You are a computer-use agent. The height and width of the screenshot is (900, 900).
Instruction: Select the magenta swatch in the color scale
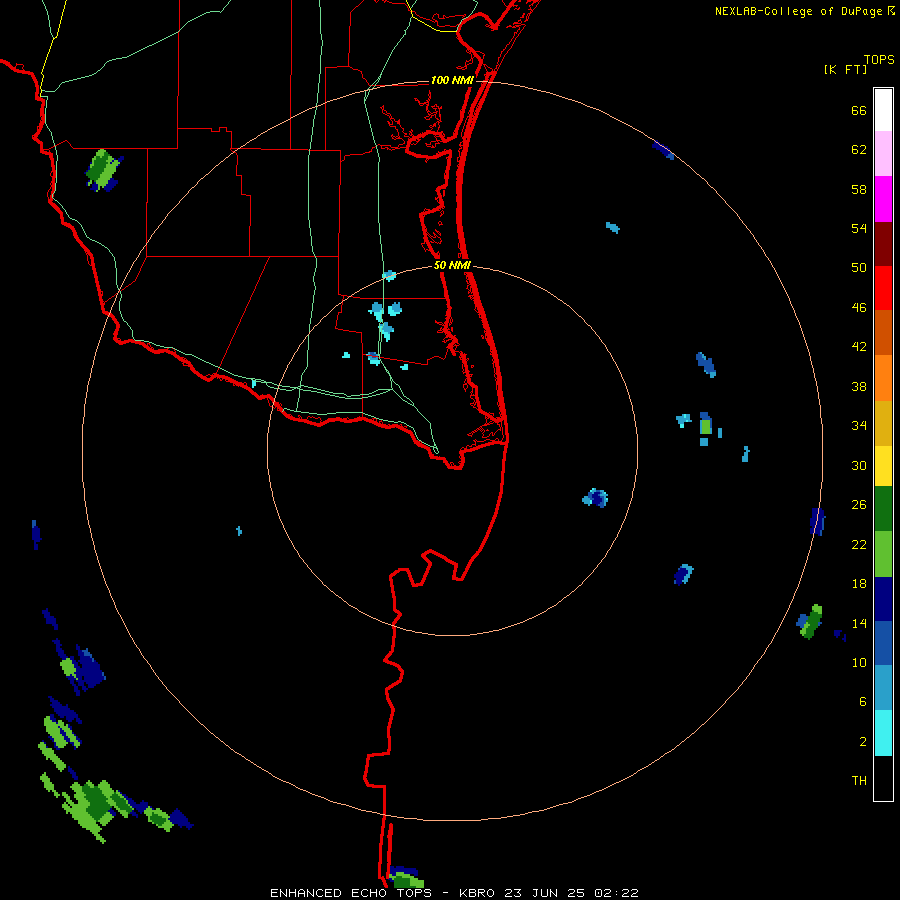click(883, 199)
